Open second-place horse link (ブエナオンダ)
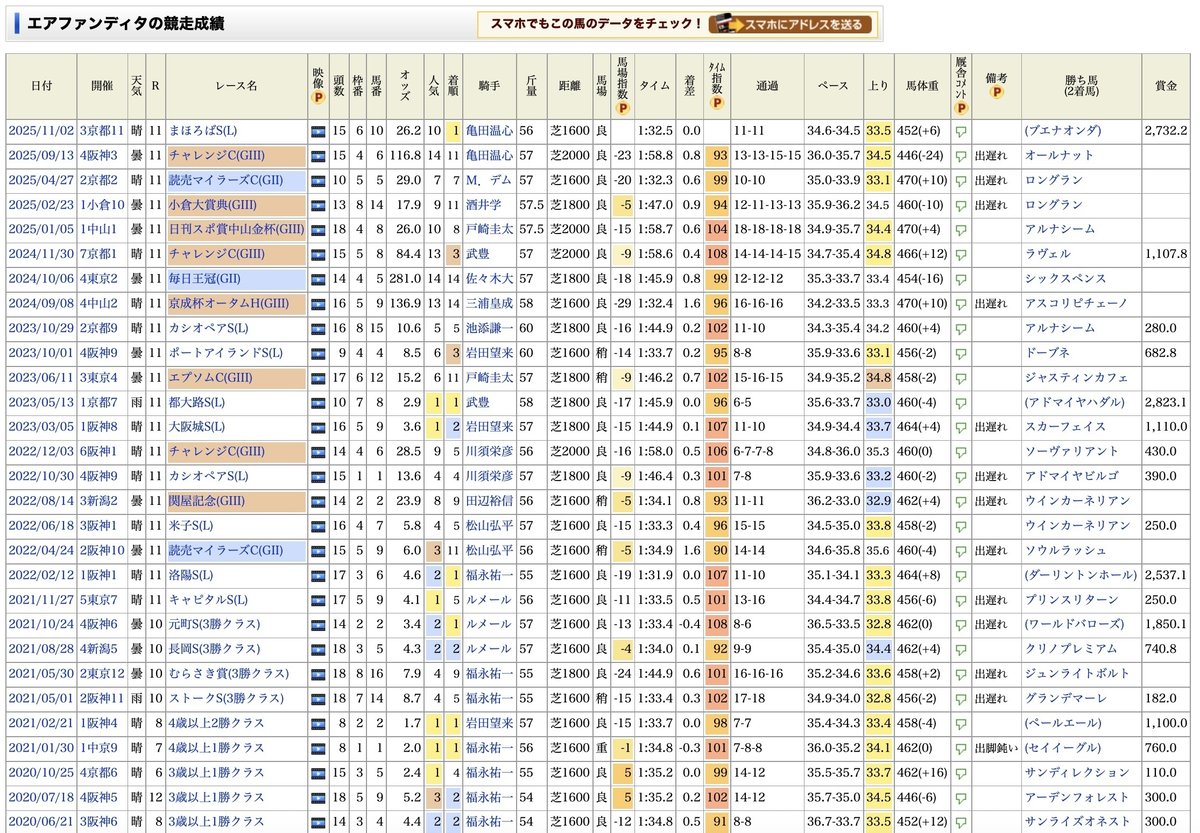 click(x=1062, y=131)
